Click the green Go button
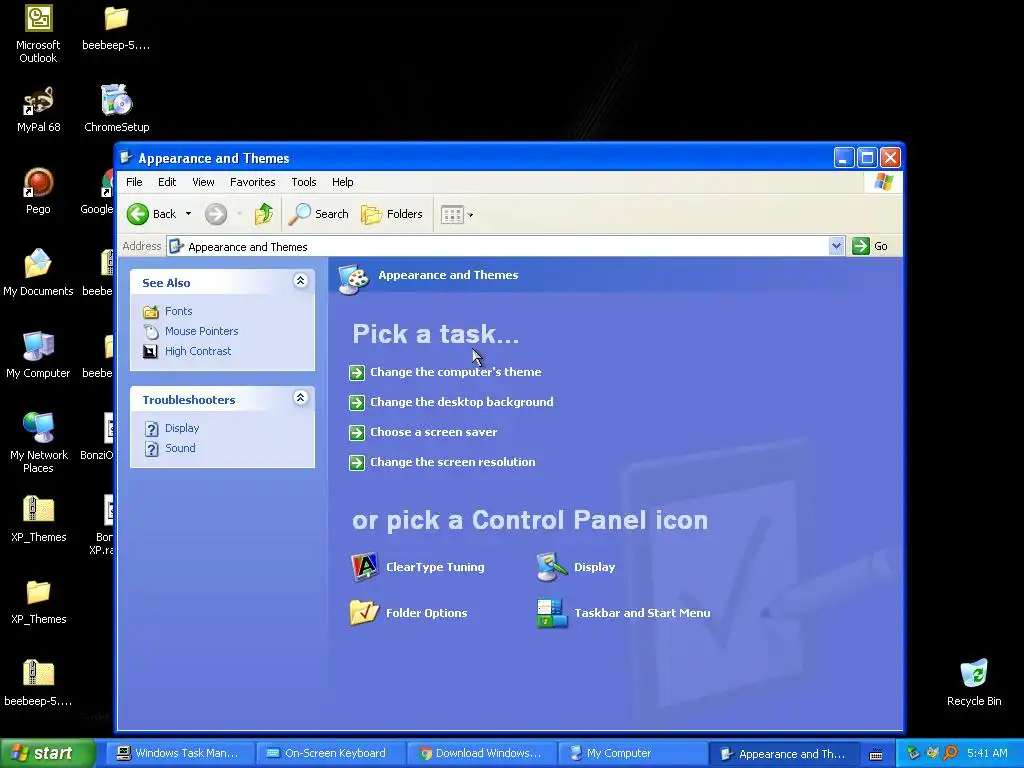 870,246
